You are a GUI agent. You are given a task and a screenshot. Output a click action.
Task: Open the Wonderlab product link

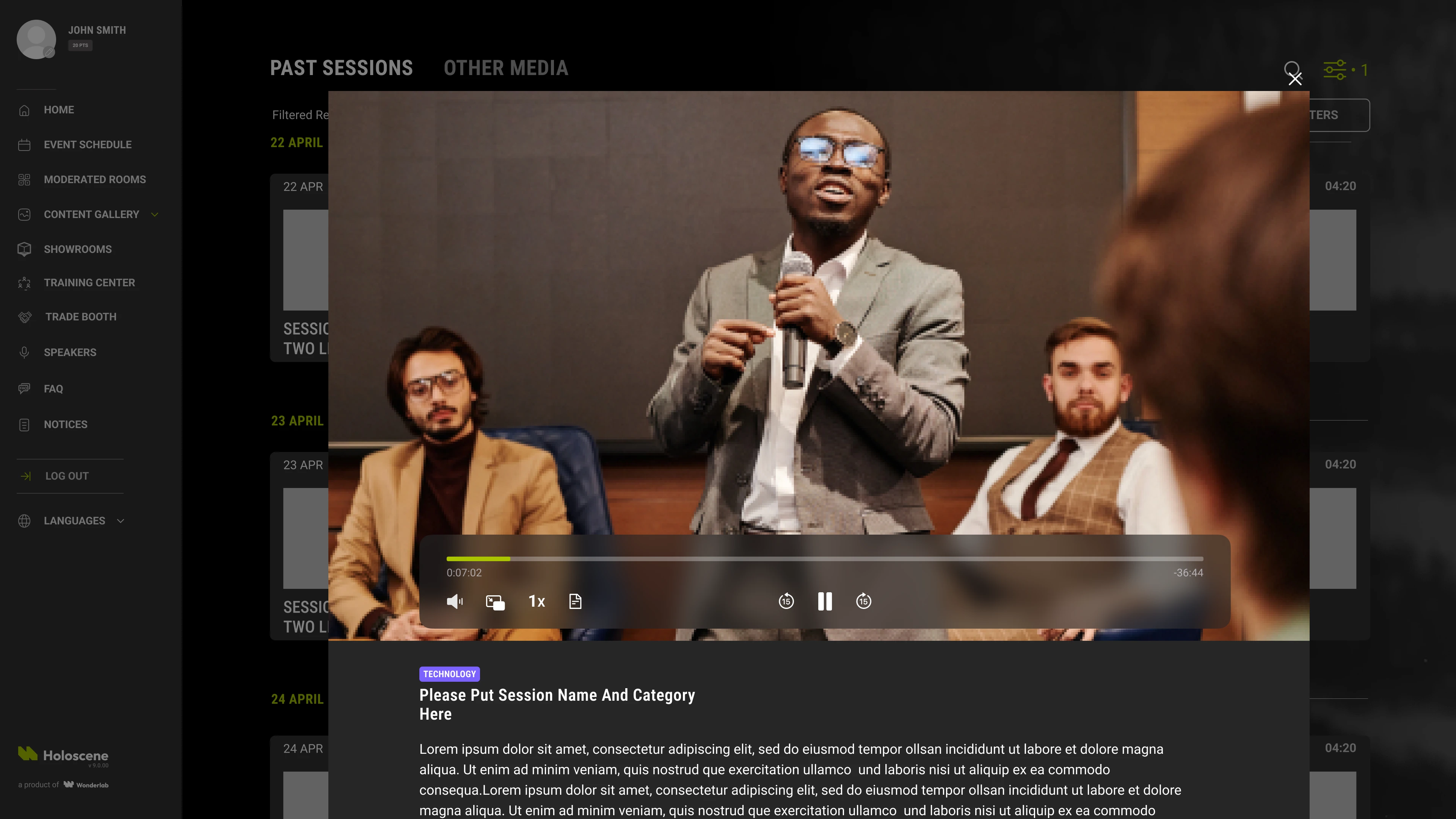coord(86,785)
